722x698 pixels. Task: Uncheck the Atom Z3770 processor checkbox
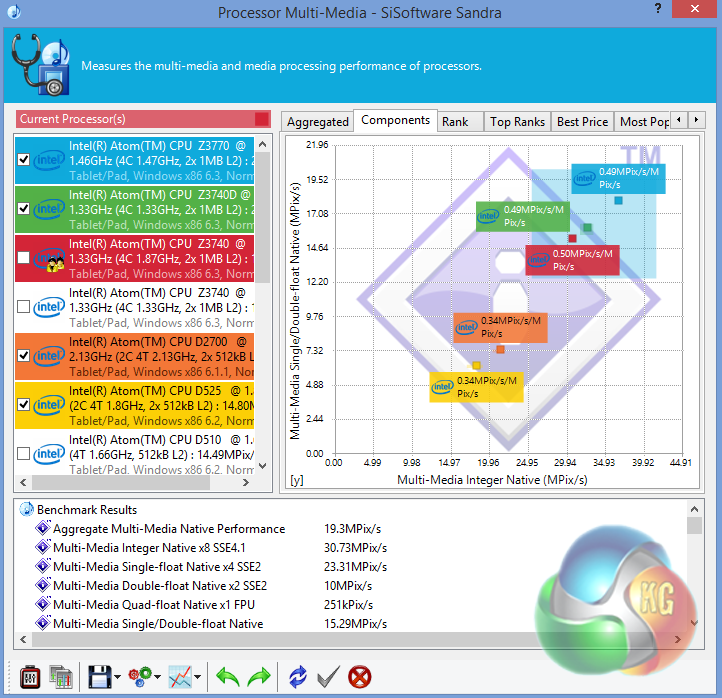pos(23,160)
